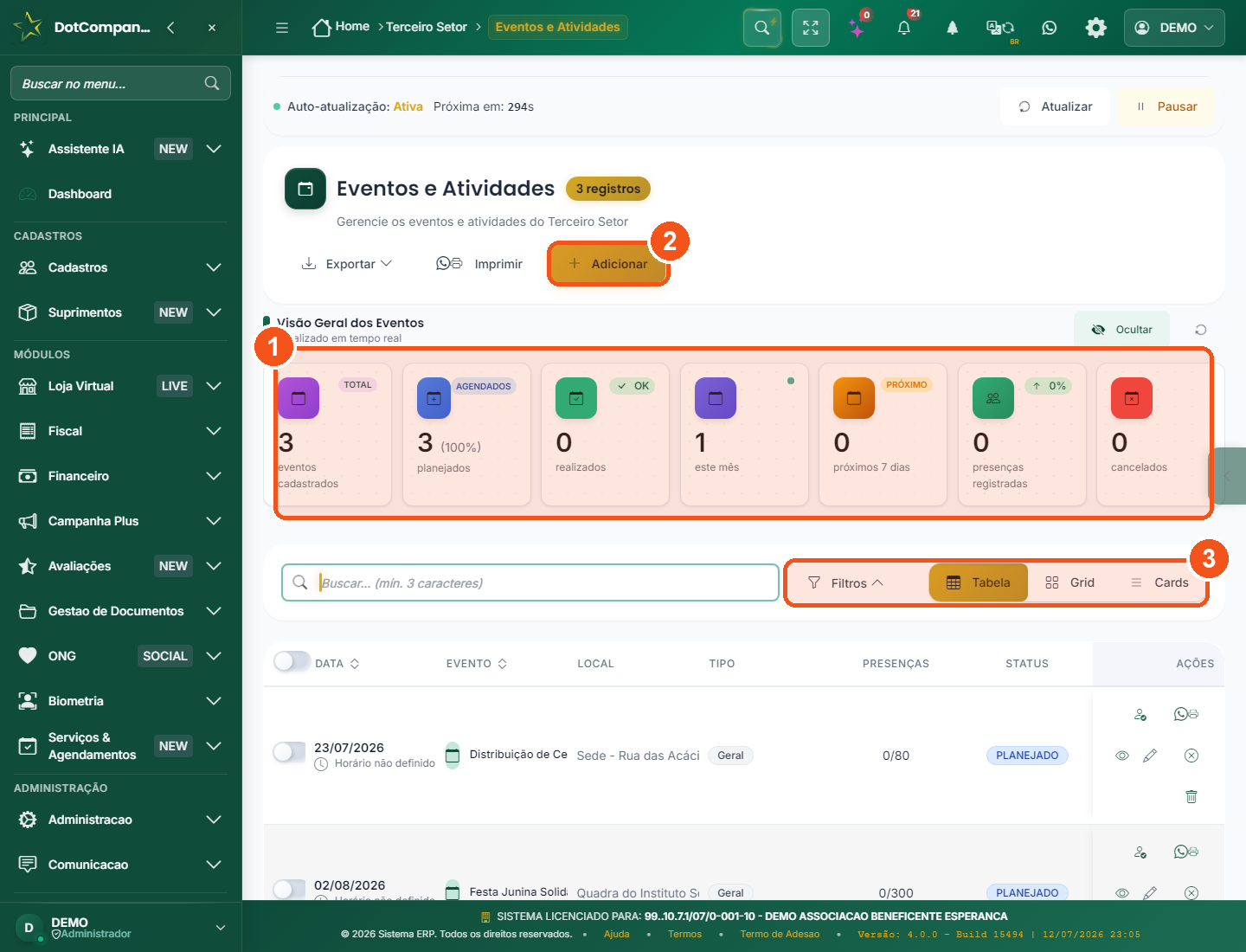This screenshot has height=952, width=1246.
Task: Expand DEMO Administrador profile at sidebar bottom
Action: click(x=121, y=928)
